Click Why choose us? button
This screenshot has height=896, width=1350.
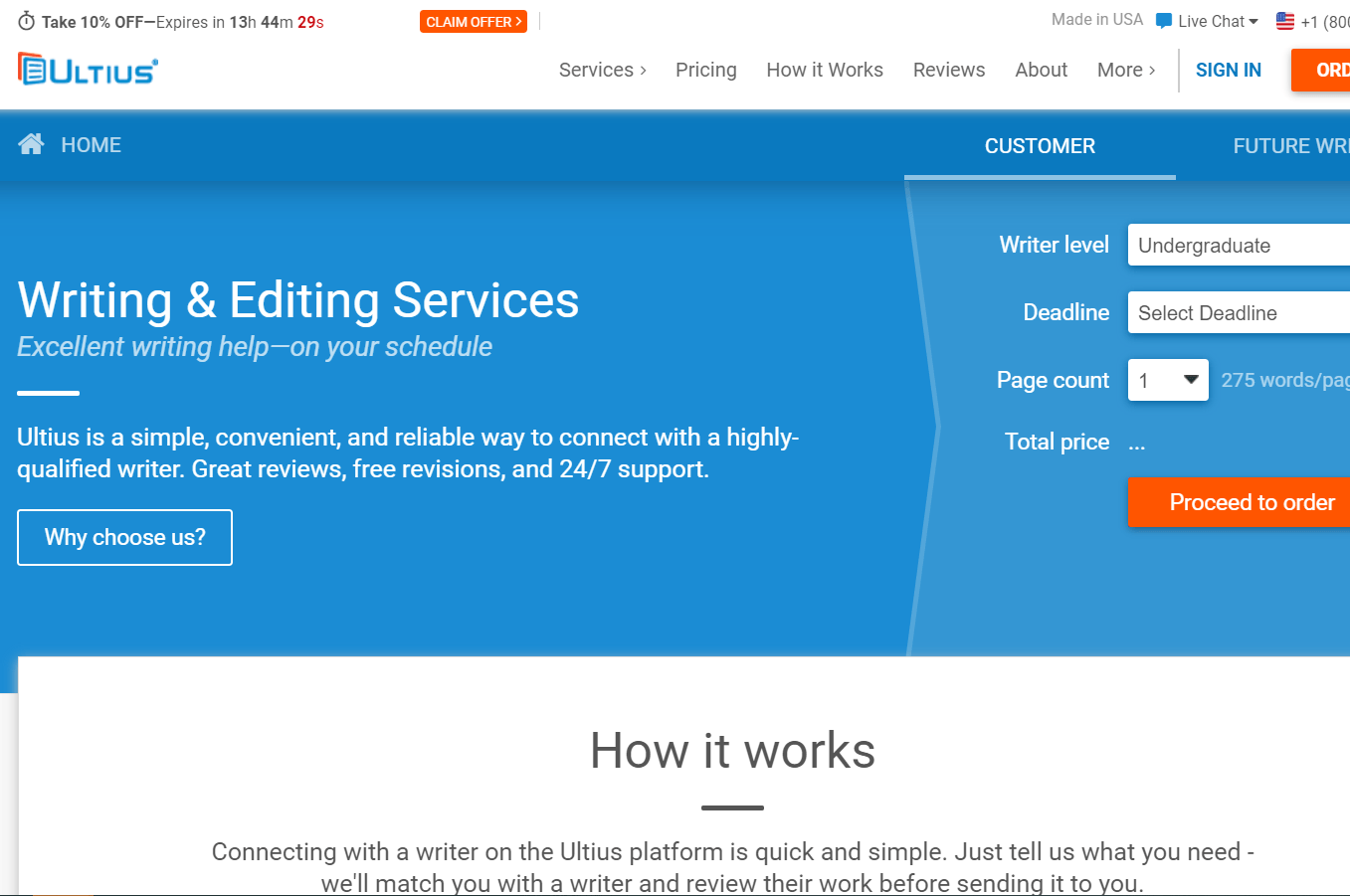[124, 537]
